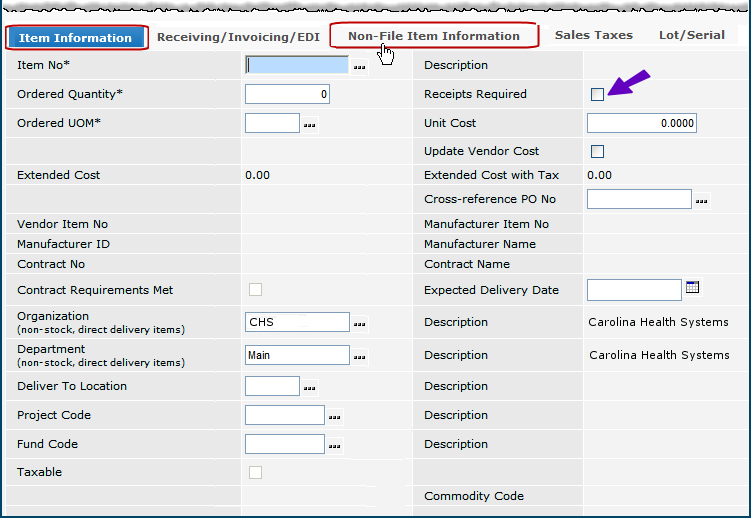Open the Cross-reference PO No lookup icon

point(701,201)
